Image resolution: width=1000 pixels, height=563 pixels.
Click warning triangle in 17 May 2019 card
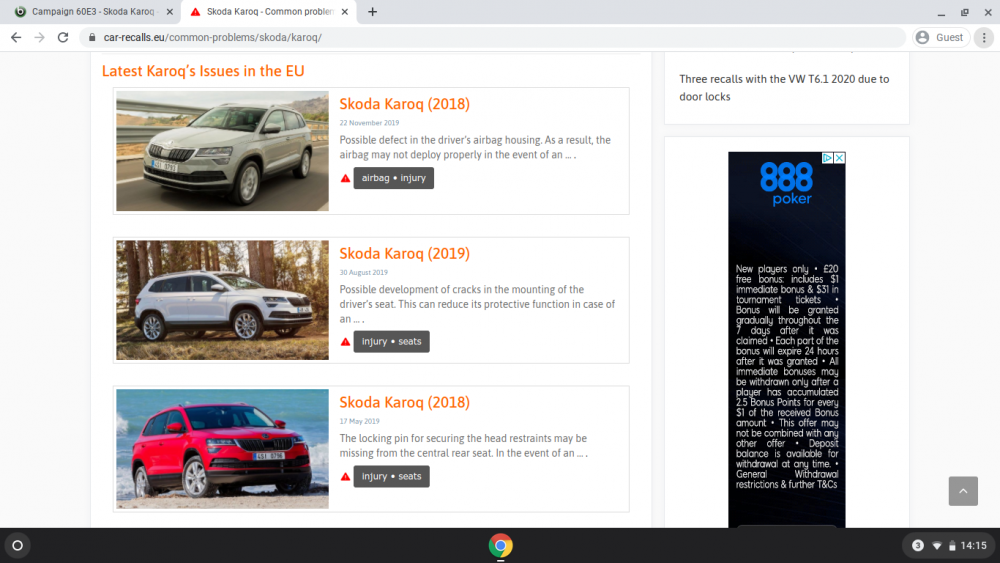tap(345, 477)
